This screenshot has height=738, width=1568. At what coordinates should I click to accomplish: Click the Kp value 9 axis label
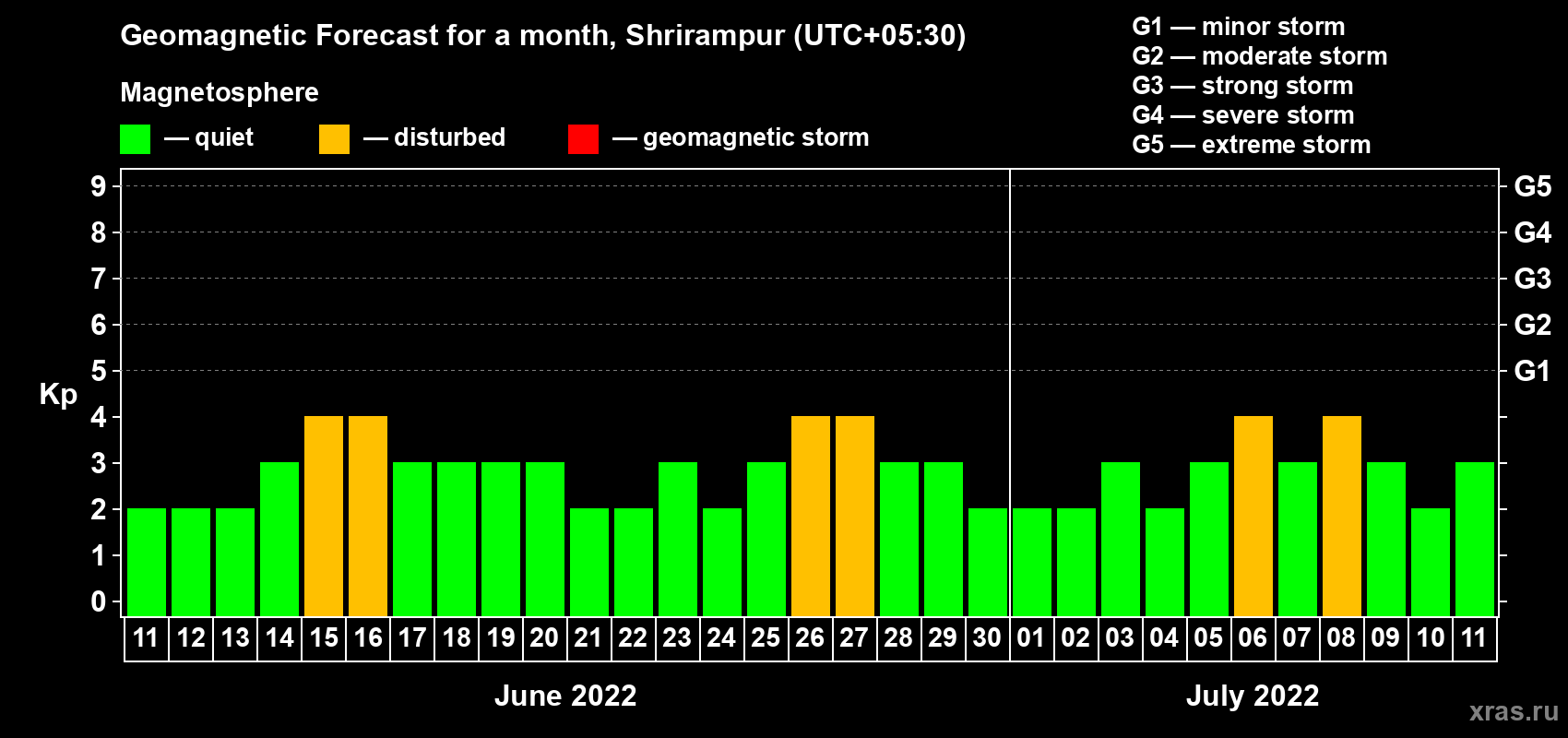point(99,186)
